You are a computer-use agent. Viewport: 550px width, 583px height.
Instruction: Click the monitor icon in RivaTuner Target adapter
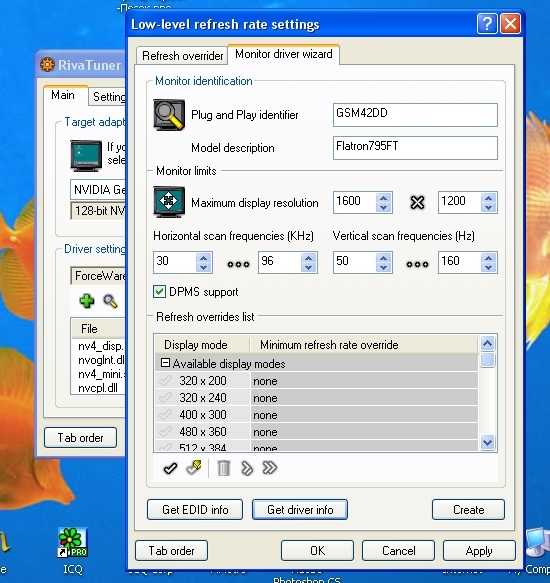coord(86,155)
